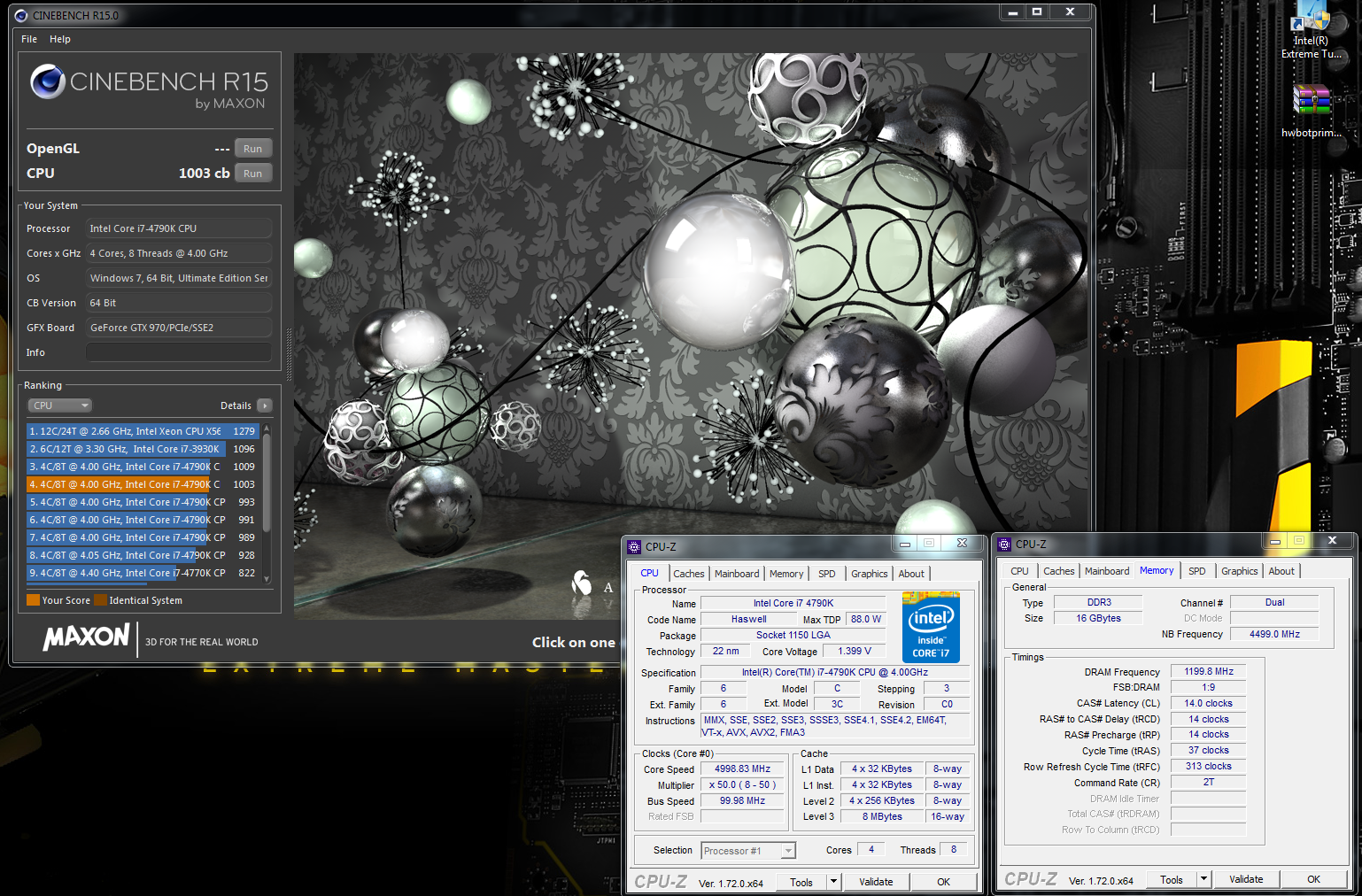Click the DRAM Frequency value 1199.8 MHz
Screen dimensions: 1362x896
pyautogui.click(x=1209, y=672)
